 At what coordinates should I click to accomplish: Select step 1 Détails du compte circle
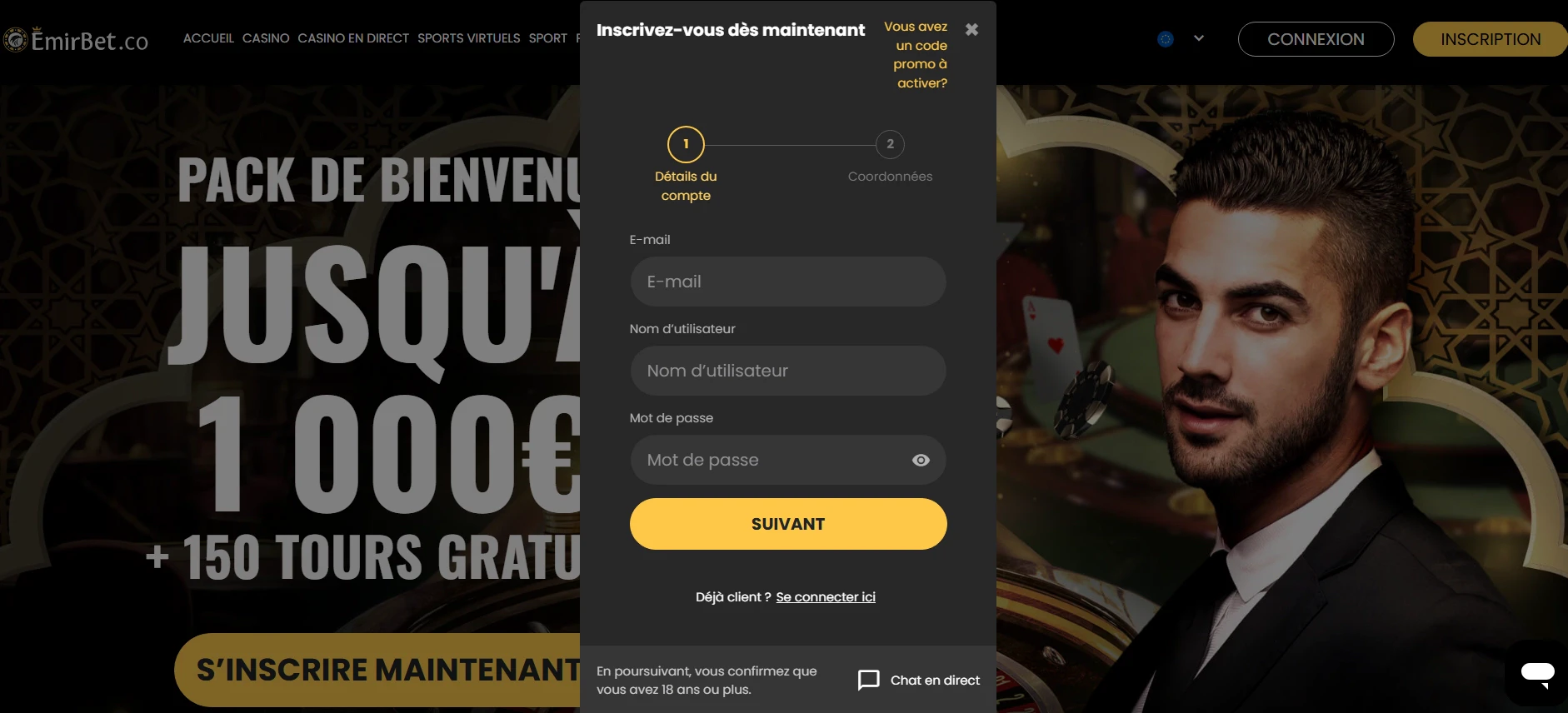[686, 144]
